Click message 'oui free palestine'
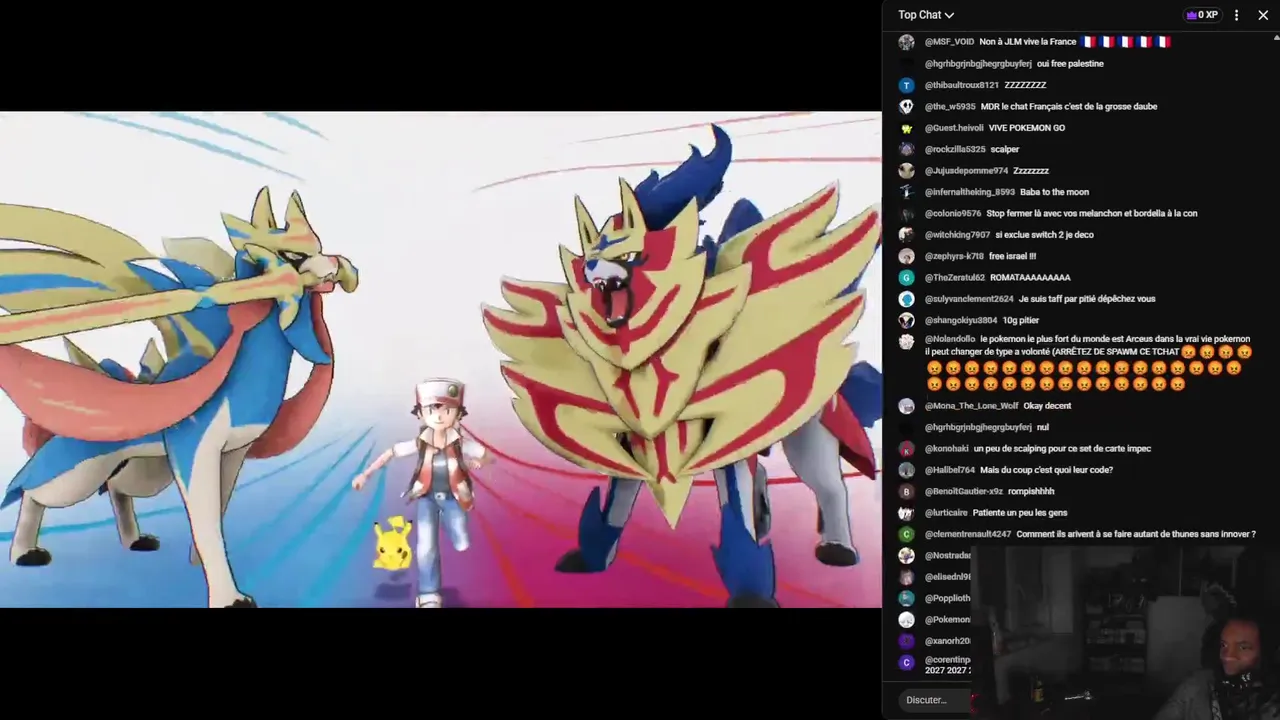Viewport: 1280px width, 720px height. point(1070,64)
